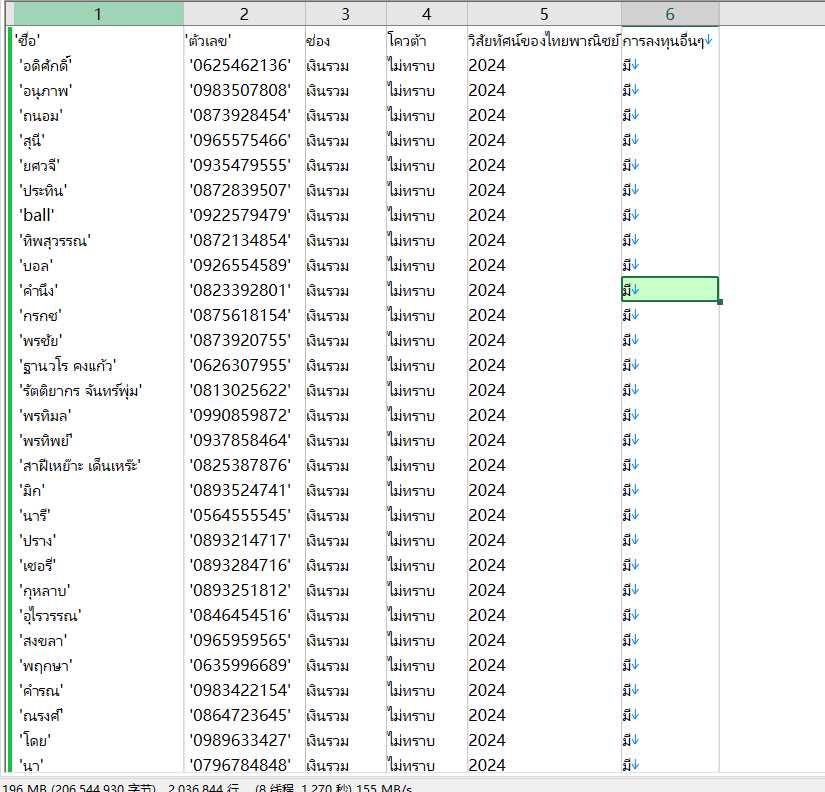Select the name cell 'รัตติยากร จันทร์พุ่ม'

point(98,390)
